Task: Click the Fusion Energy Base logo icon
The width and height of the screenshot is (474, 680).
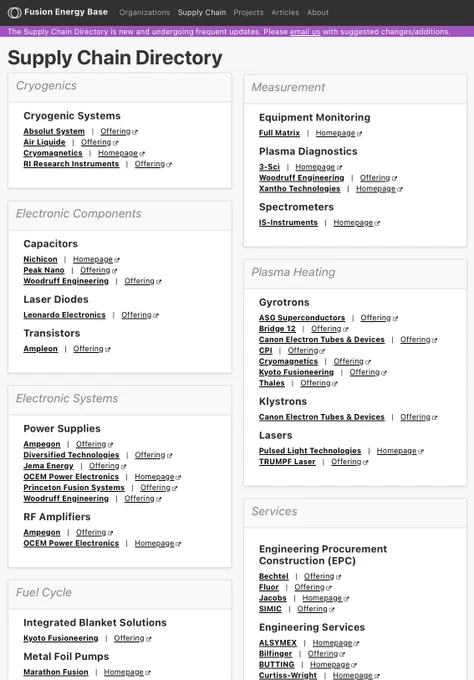Action: point(14,13)
